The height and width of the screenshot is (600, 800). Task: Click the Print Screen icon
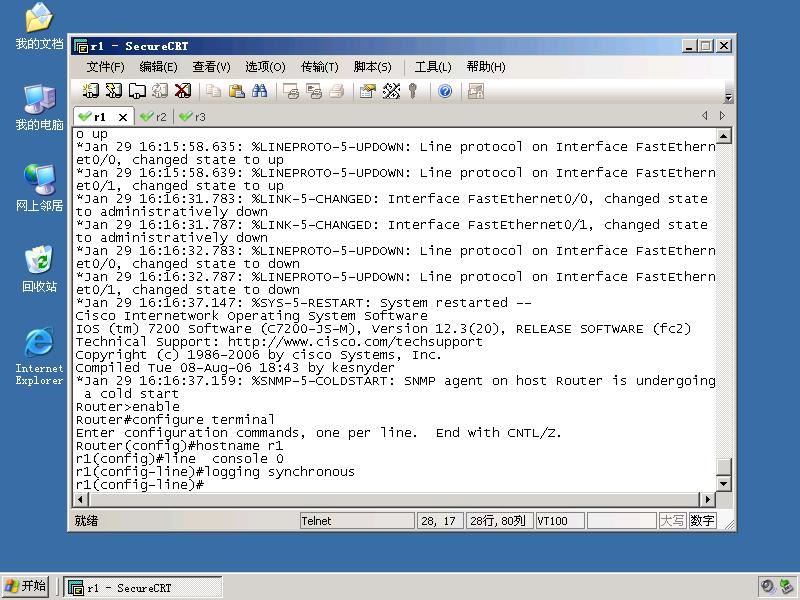291,91
